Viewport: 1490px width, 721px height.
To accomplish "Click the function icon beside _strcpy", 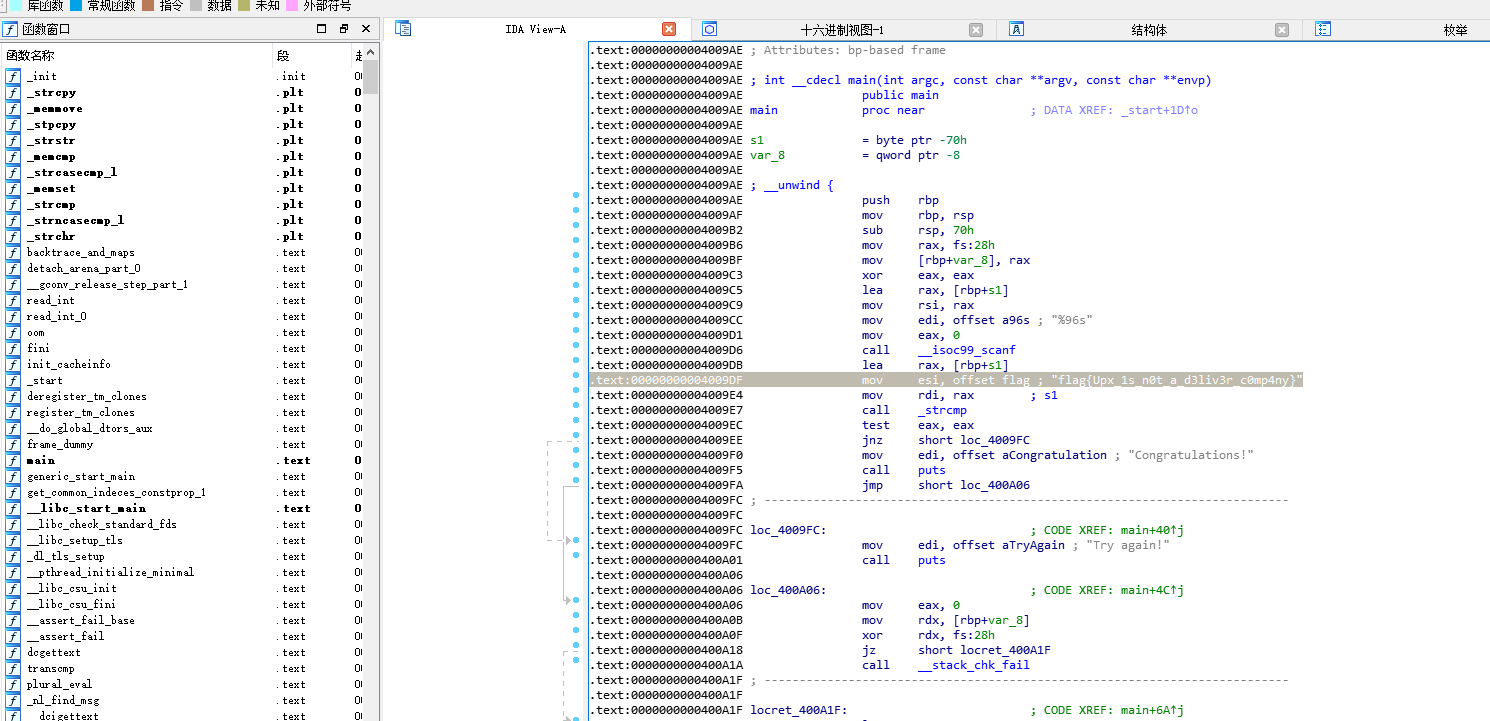I will click(x=13, y=93).
